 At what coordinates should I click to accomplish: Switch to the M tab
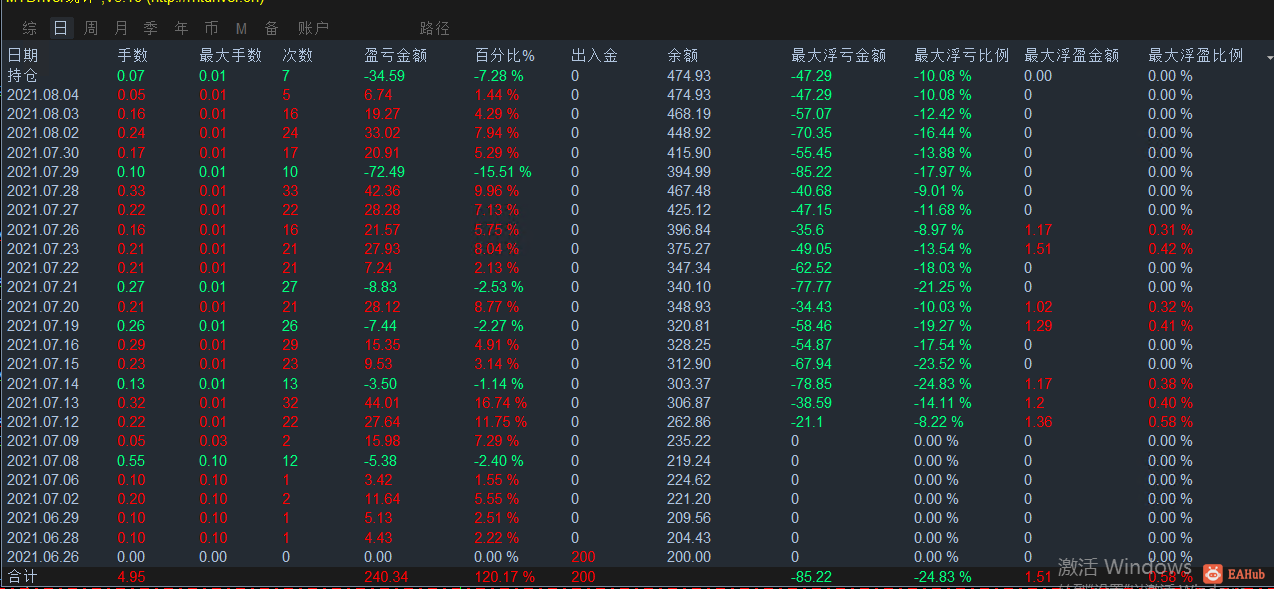(x=241, y=28)
